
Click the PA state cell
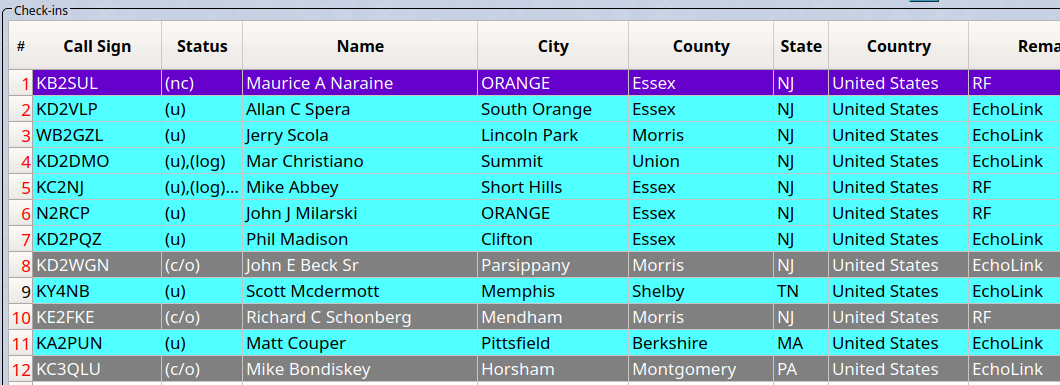[x=801, y=369]
